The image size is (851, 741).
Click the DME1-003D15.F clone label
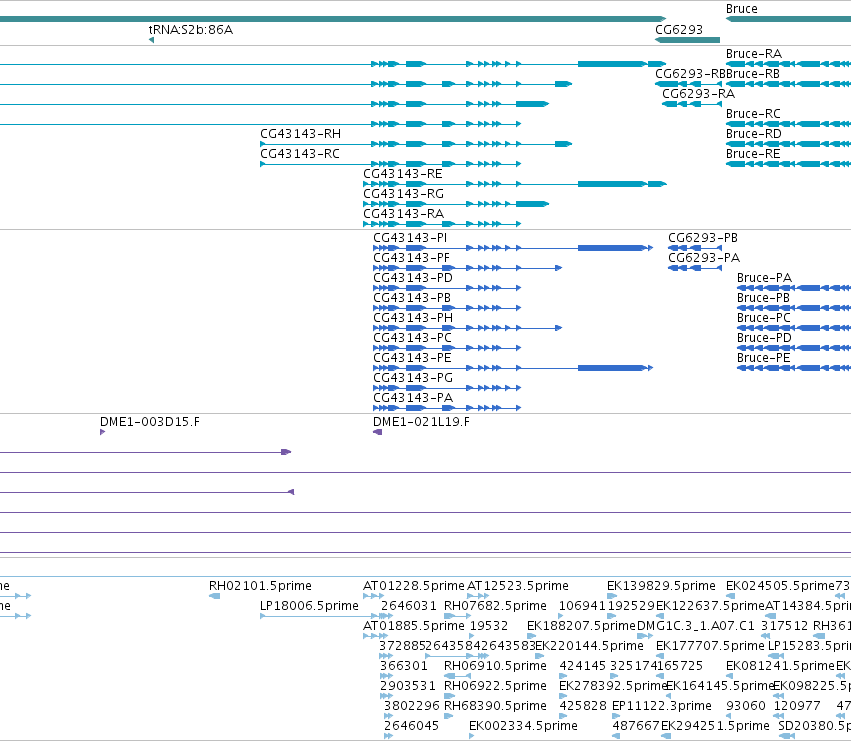150,422
